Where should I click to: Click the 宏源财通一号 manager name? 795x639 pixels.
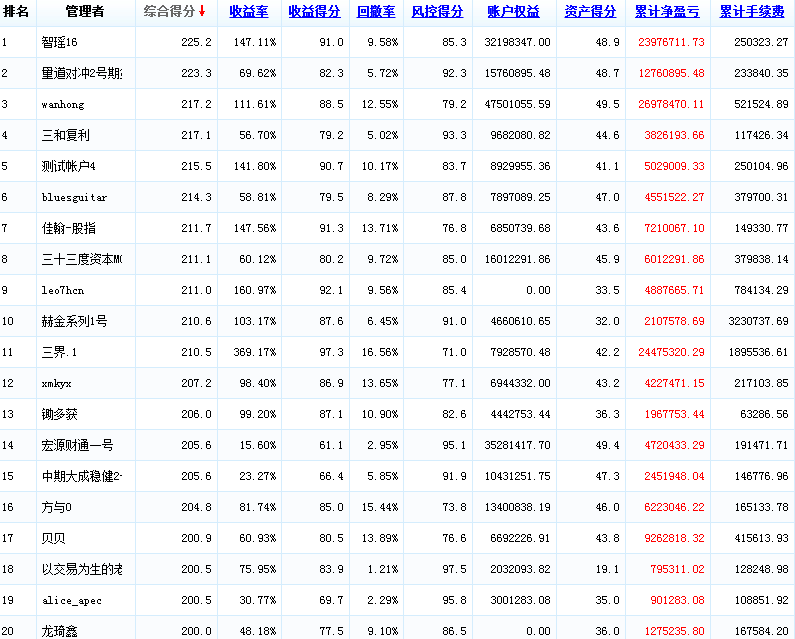pos(77,445)
